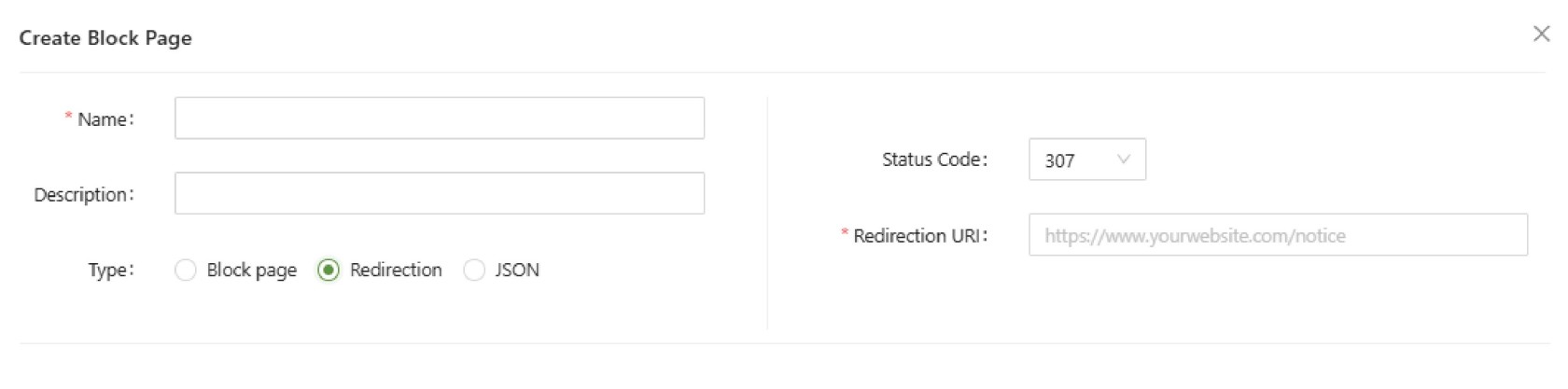Pick the JSON radio circle
This screenshot has height=389, width=1568.
tap(474, 271)
